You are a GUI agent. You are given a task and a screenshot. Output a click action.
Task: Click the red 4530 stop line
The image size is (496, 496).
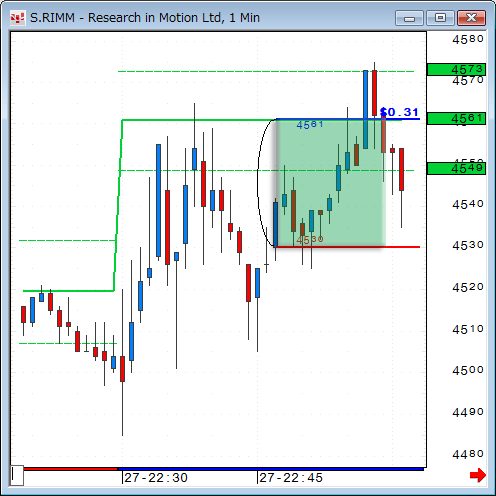pos(347,247)
